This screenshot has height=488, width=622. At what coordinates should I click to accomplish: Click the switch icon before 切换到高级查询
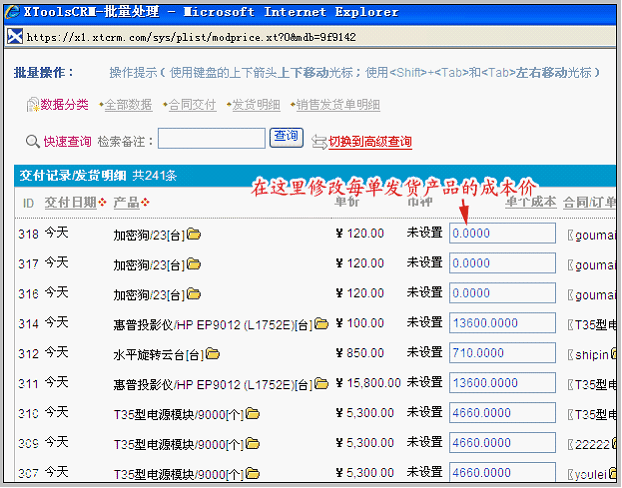click(x=319, y=142)
